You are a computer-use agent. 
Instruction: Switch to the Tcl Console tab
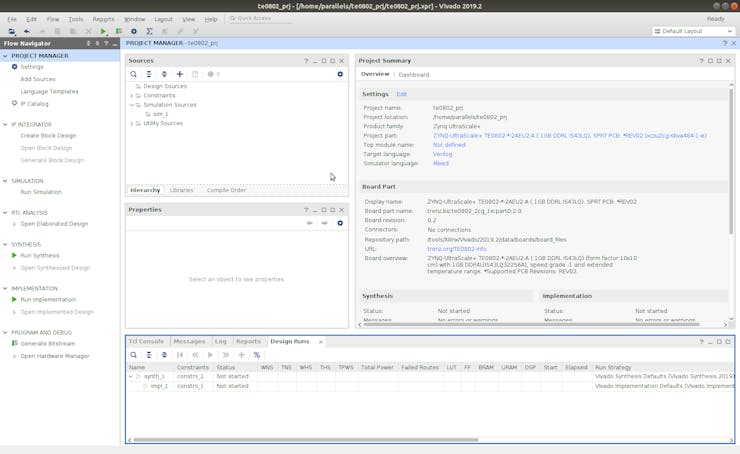pos(146,342)
